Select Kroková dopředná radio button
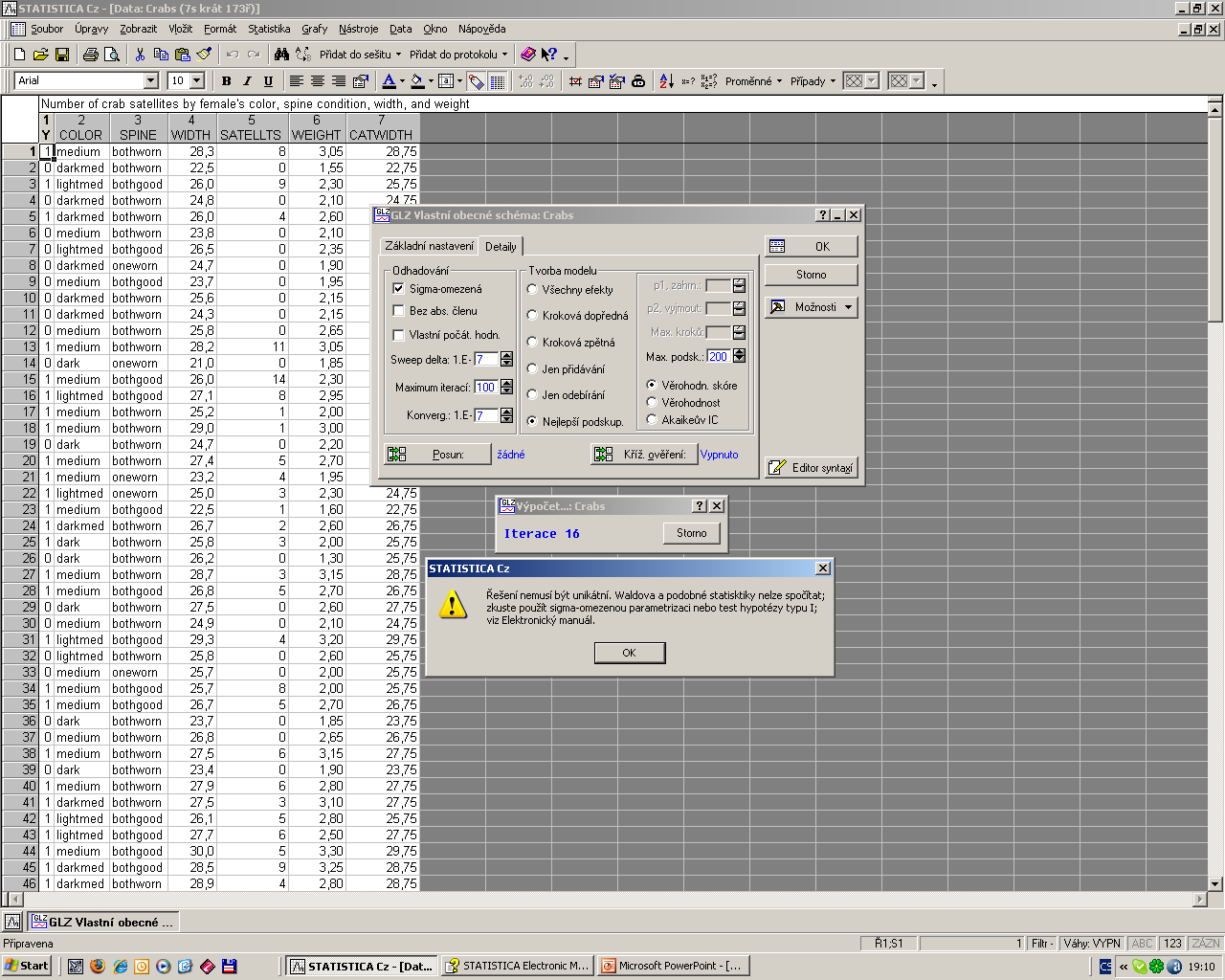The width and height of the screenshot is (1225, 980). point(532,315)
